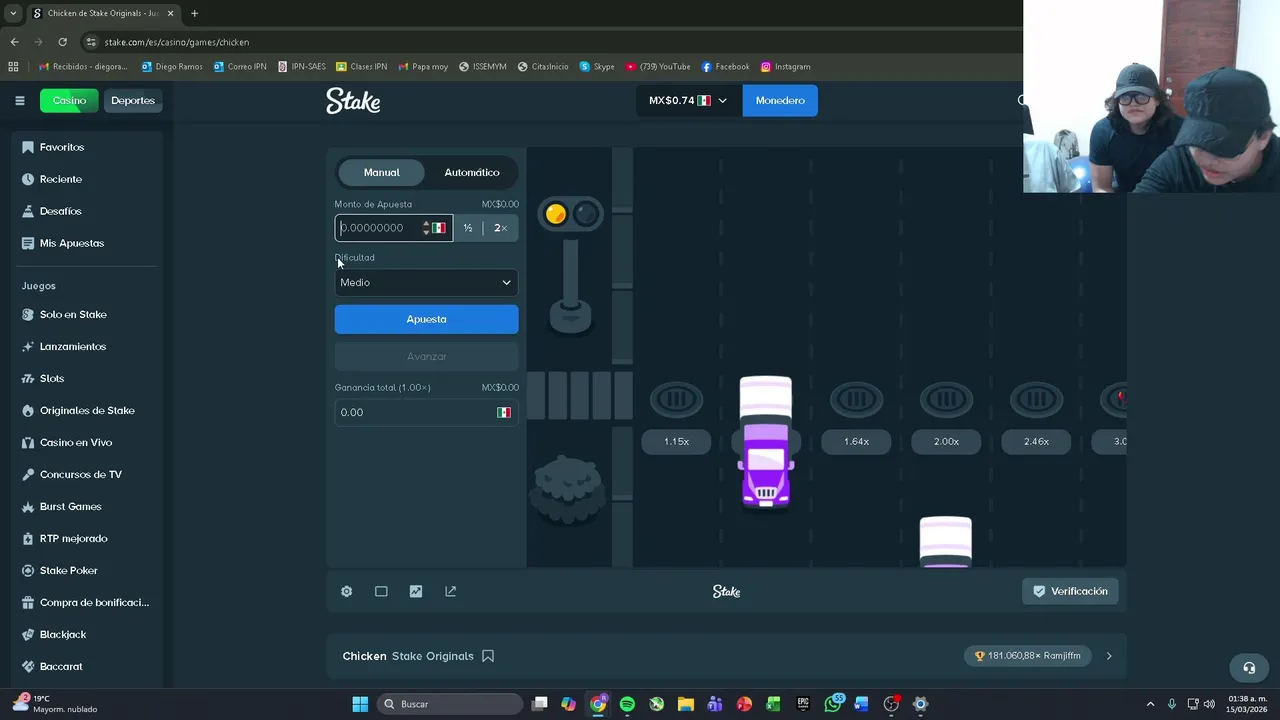Bookmark the Chicken game as favorite
1280x720 pixels.
488,656
